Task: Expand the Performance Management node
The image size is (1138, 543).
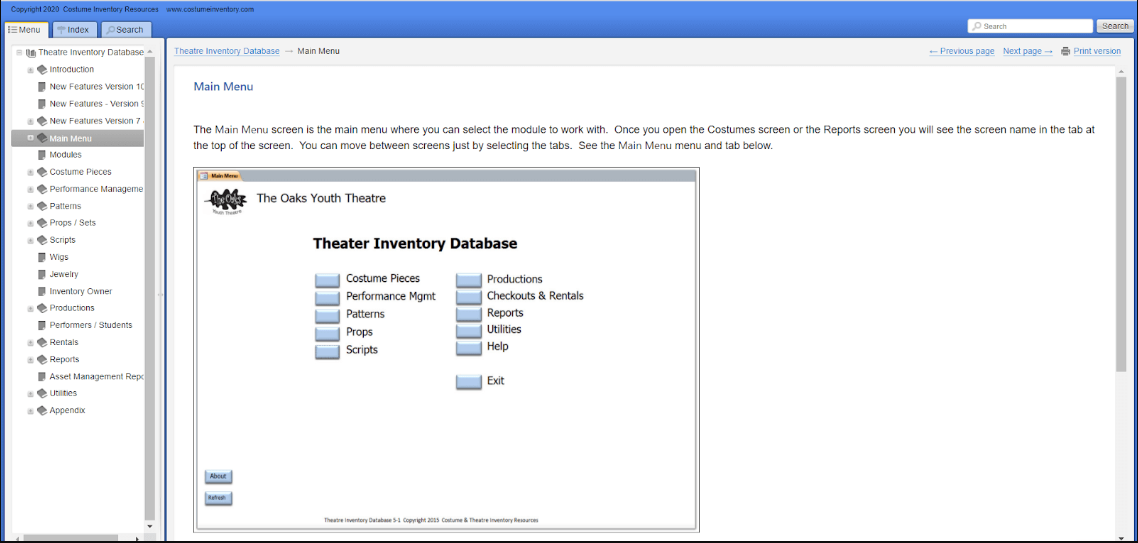Action: (30, 189)
